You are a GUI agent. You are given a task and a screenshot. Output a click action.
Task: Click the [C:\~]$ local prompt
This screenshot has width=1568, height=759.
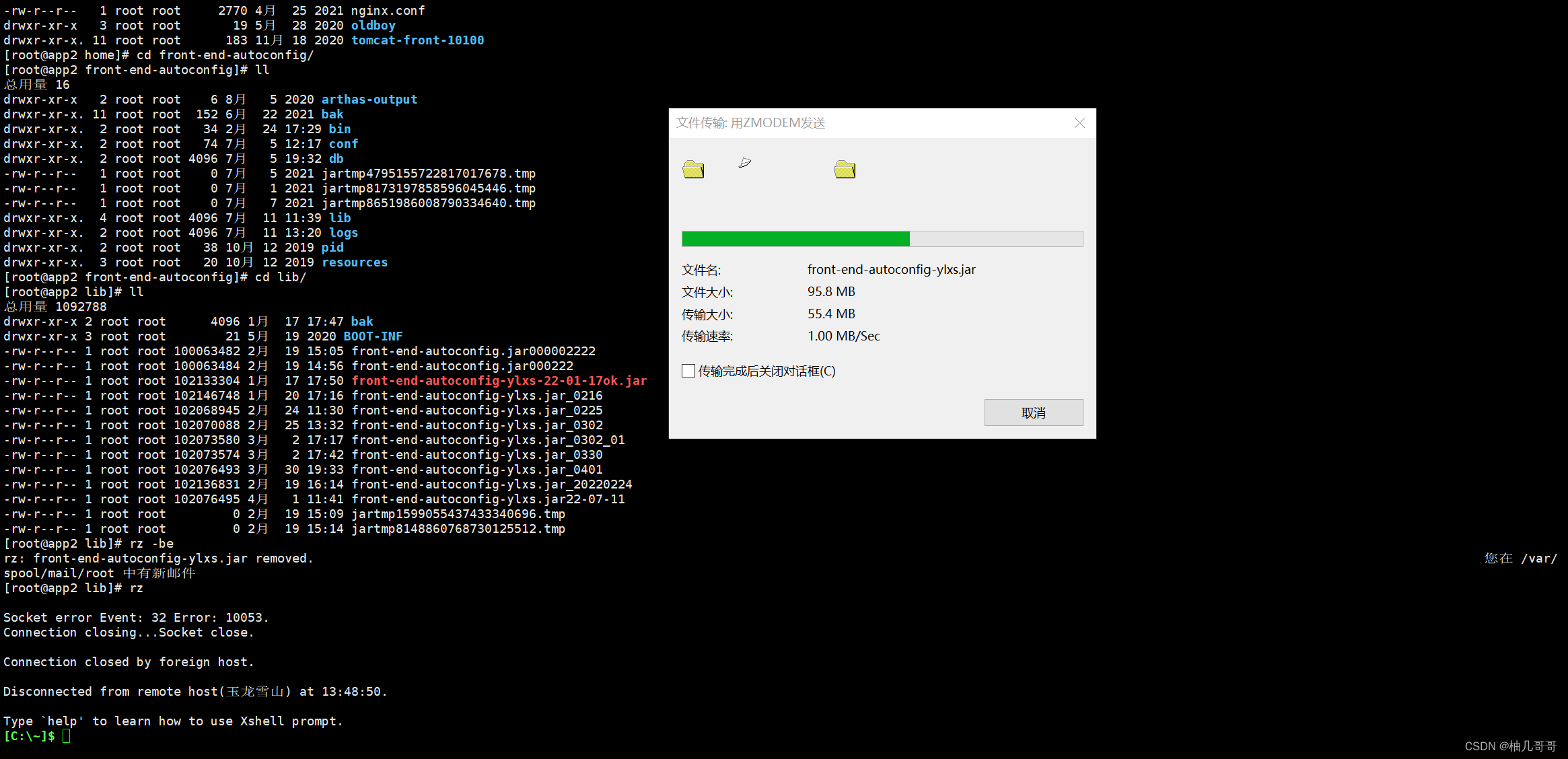(30, 736)
